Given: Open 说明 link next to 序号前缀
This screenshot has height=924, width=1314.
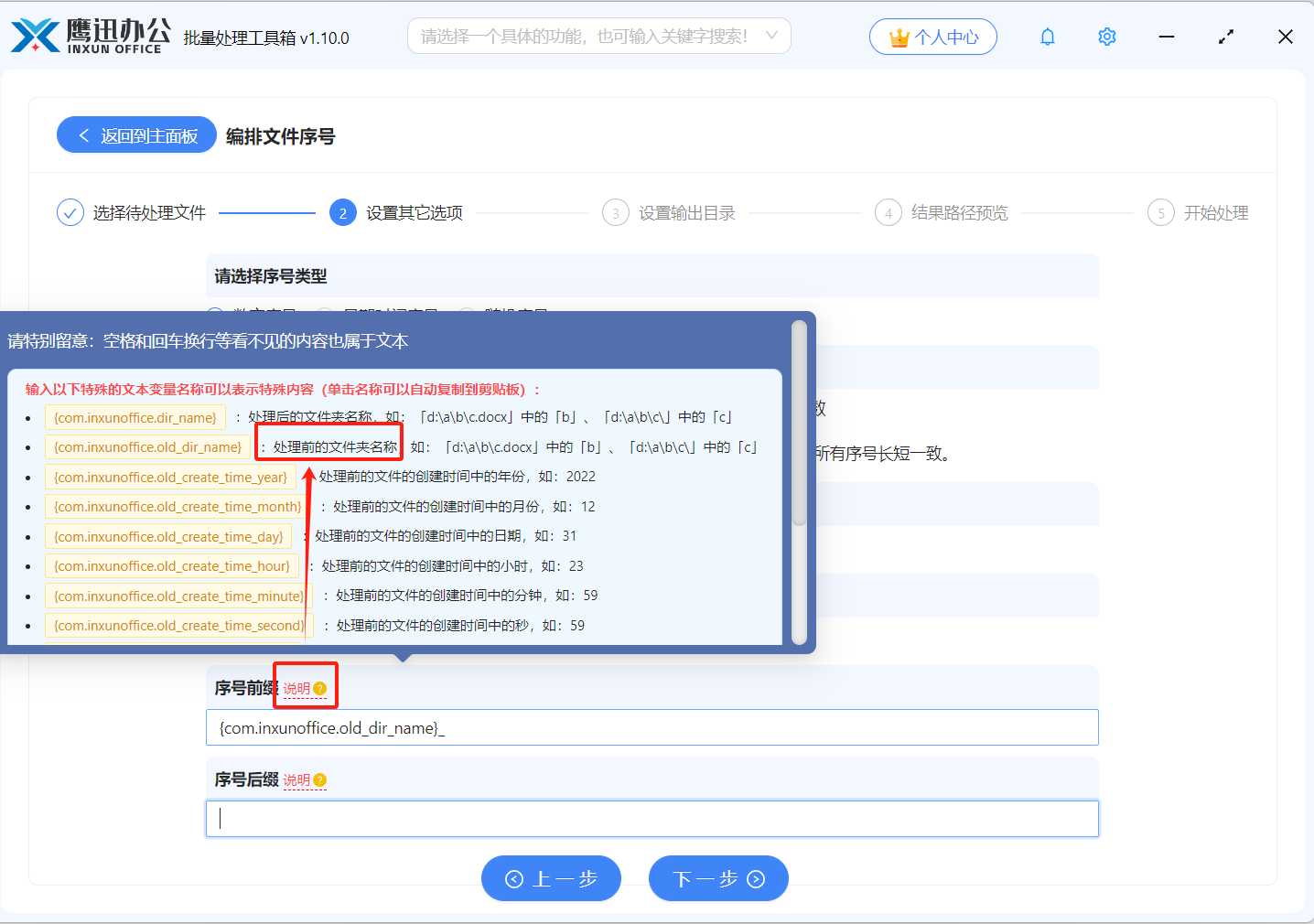Looking at the screenshot, I should pyautogui.click(x=296, y=689).
